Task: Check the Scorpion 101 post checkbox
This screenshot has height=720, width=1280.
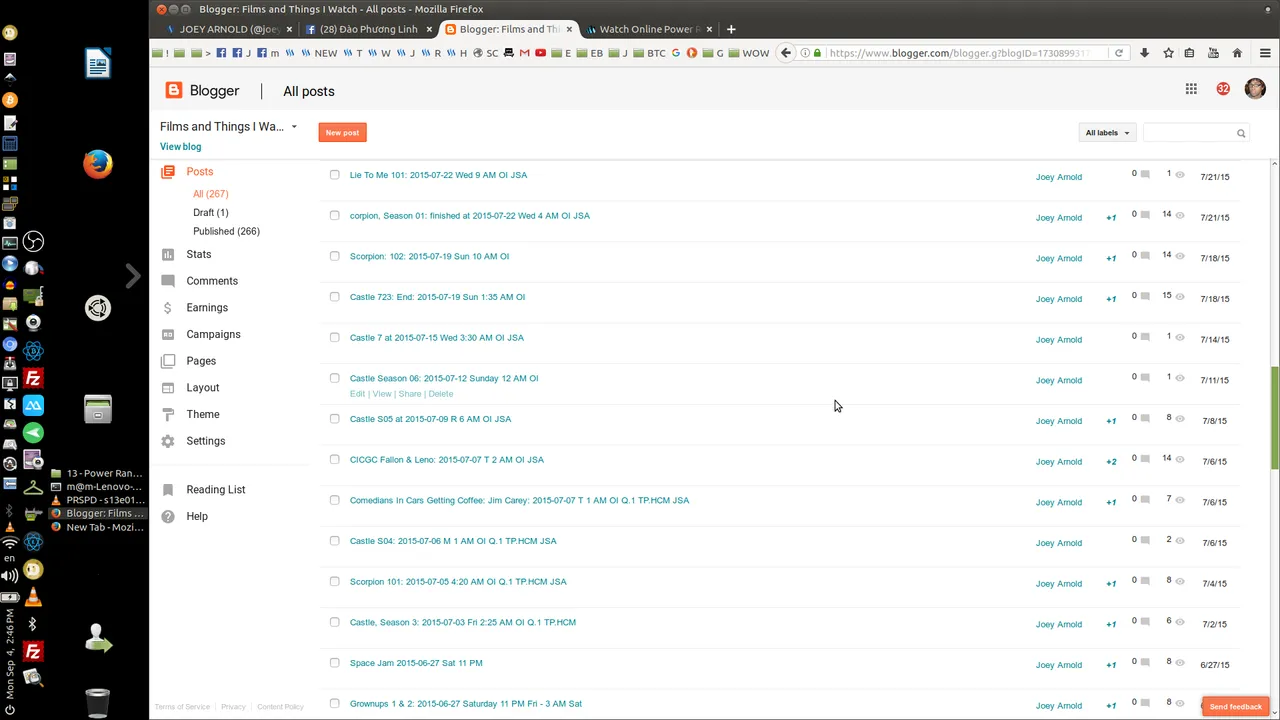Action: tap(335, 582)
